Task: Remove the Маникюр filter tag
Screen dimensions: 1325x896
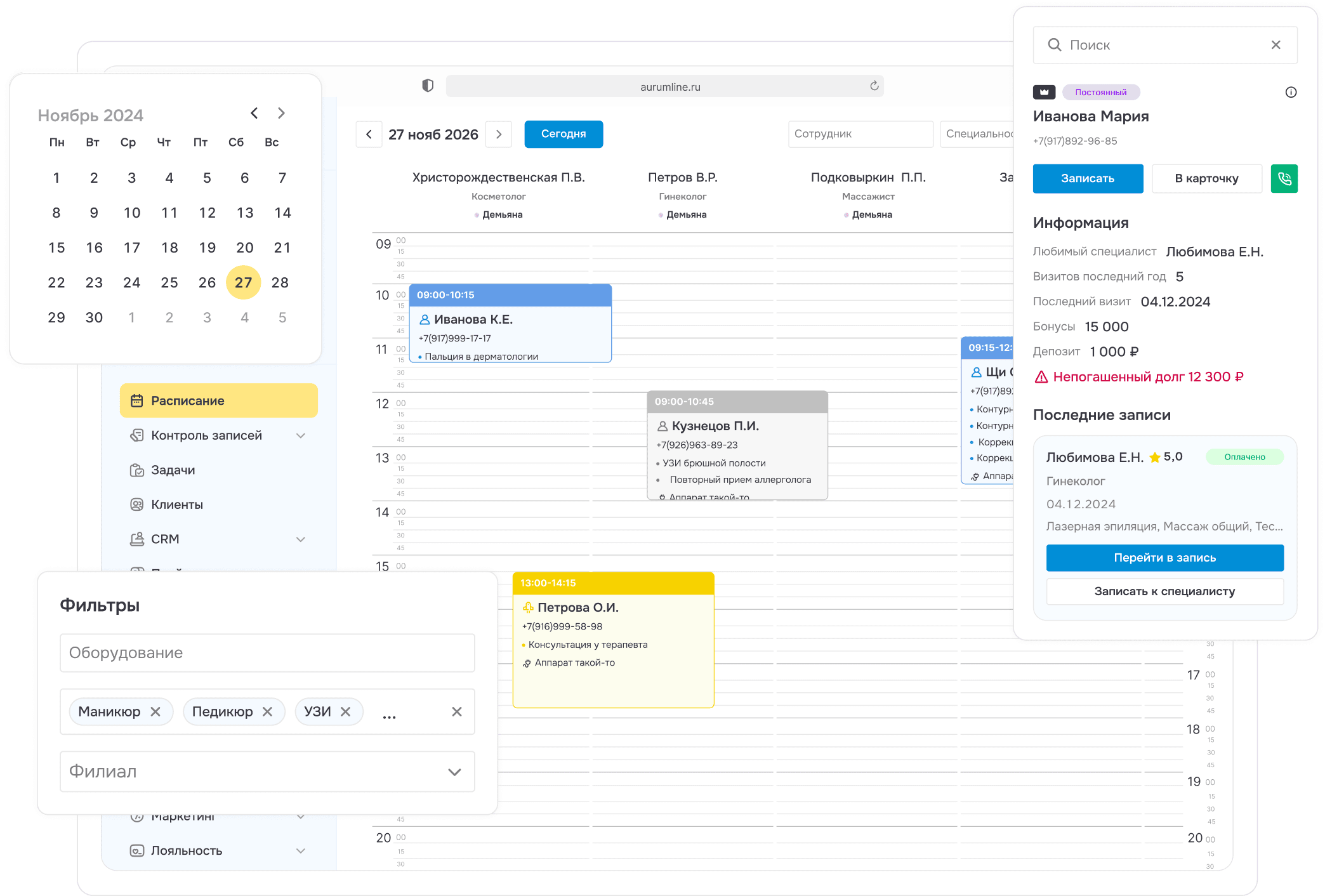Action: point(155,712)
